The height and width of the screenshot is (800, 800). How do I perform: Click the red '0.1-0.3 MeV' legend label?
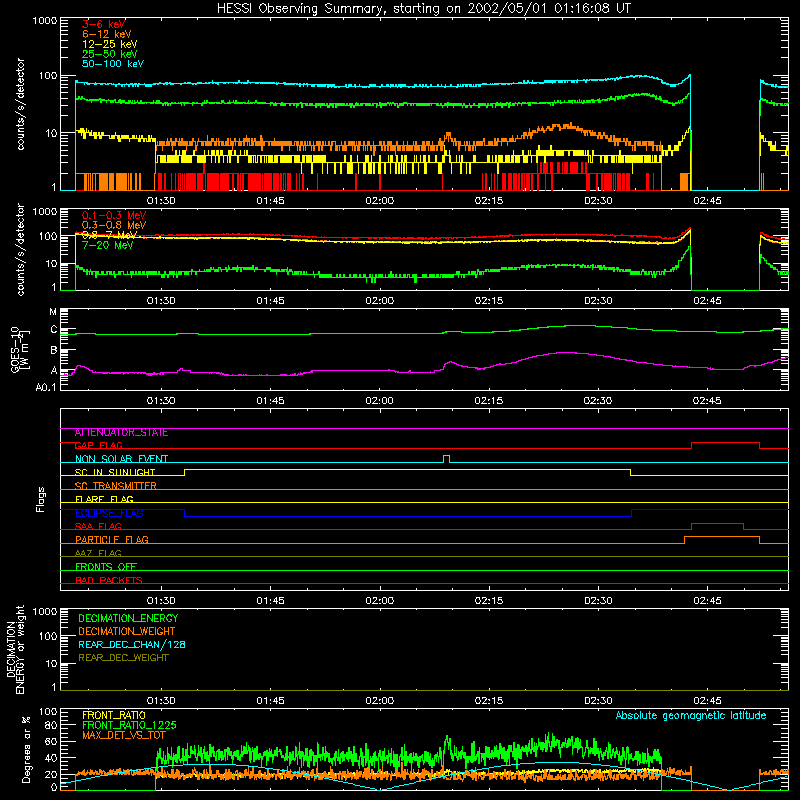(114, 215)
